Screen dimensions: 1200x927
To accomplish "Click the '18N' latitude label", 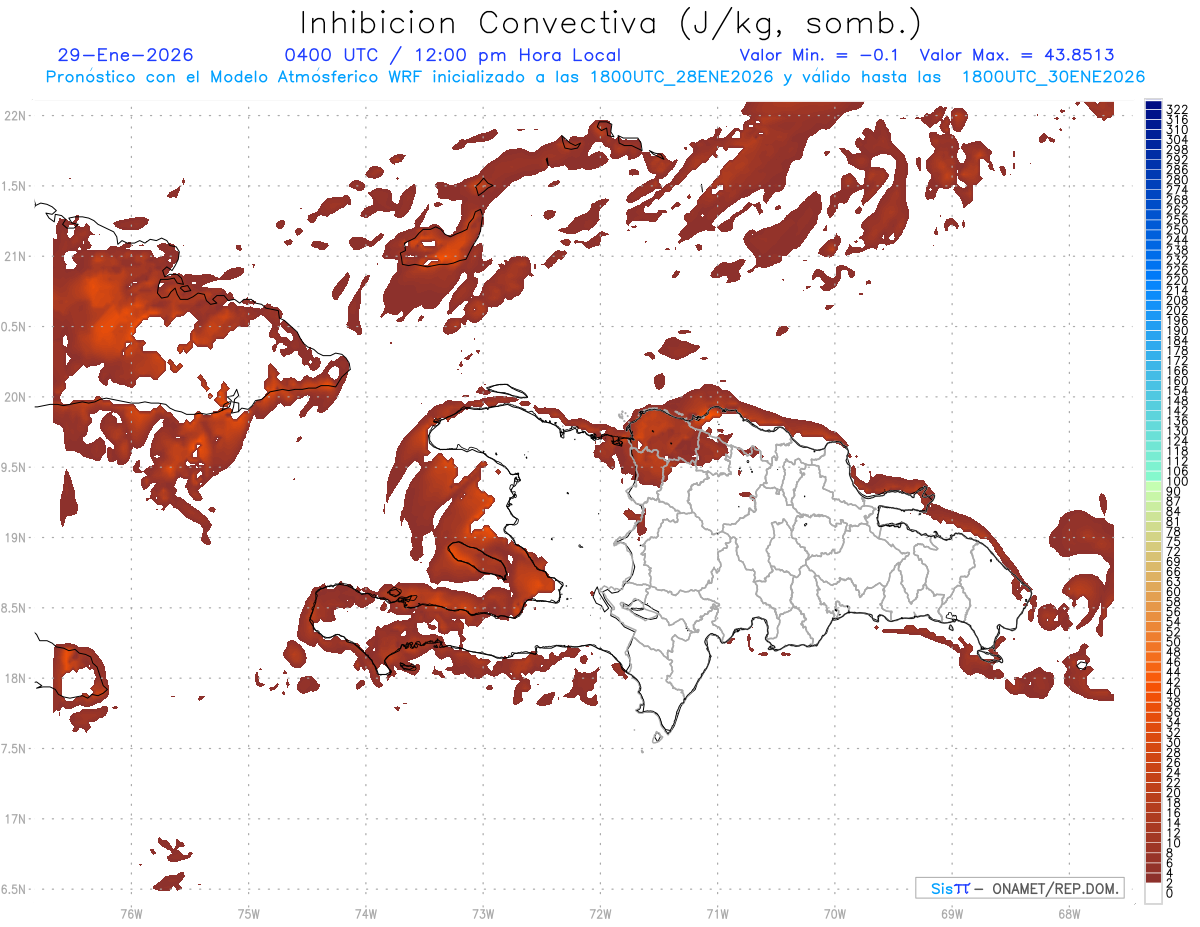I will [15, 678].
